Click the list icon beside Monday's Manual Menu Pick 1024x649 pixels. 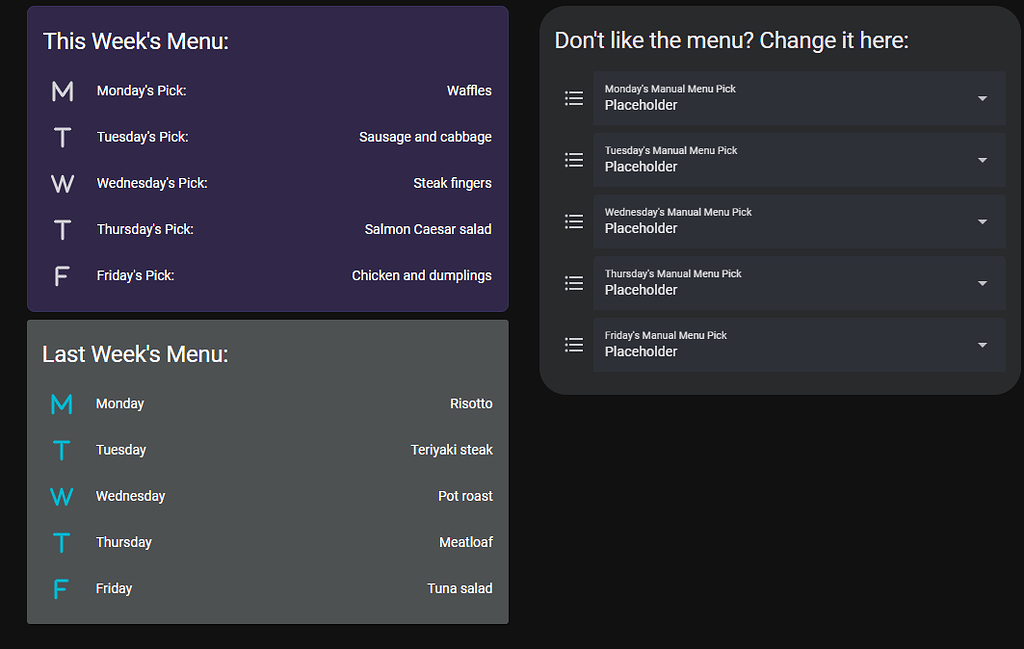(x=573, y=98)
